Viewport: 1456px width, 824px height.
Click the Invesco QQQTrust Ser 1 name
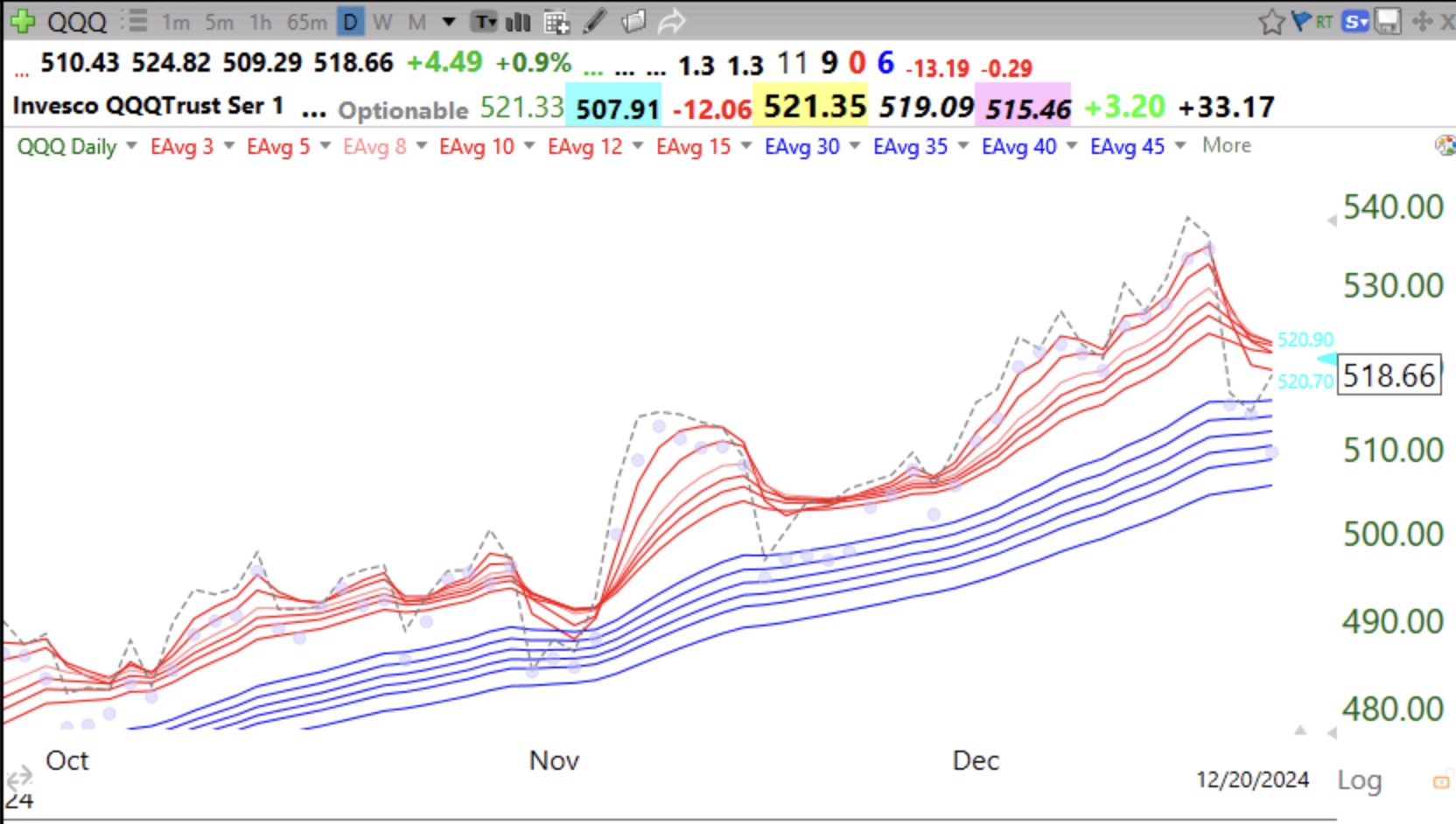point(148,106)
